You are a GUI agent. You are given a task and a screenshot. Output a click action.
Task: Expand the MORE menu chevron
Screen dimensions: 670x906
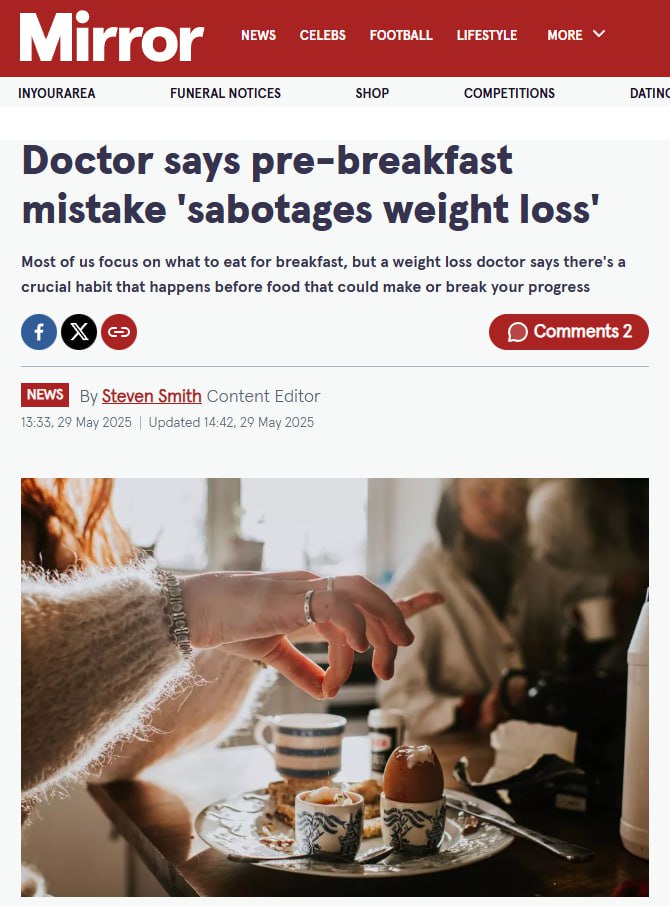pyautogui.click(x=599, y=34)
